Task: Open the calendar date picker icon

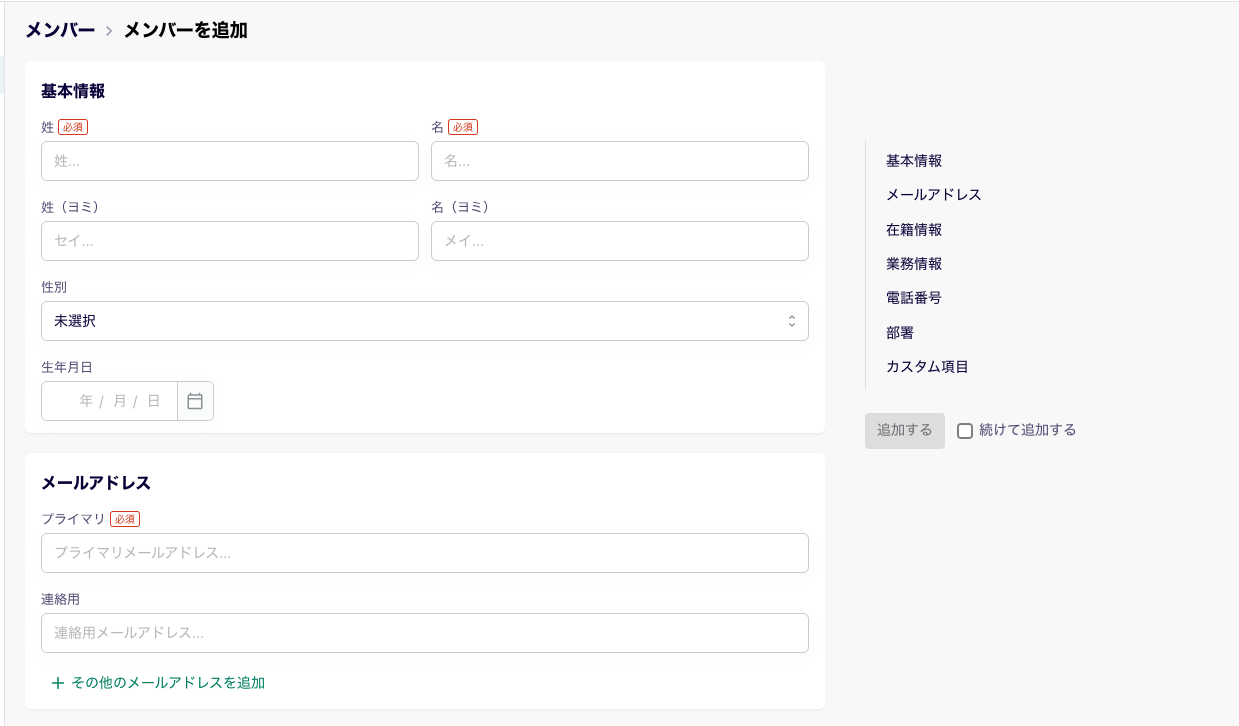Action: point(195,401)
